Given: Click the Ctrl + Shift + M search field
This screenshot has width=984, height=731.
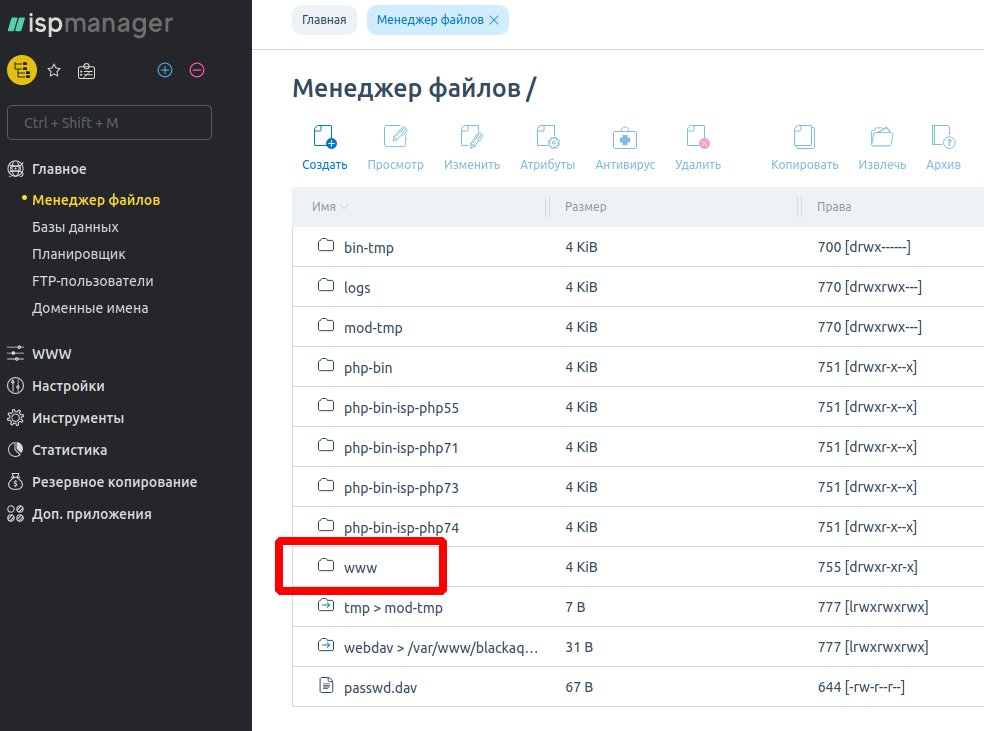Looking at the screenshot, I should point(109,123).
